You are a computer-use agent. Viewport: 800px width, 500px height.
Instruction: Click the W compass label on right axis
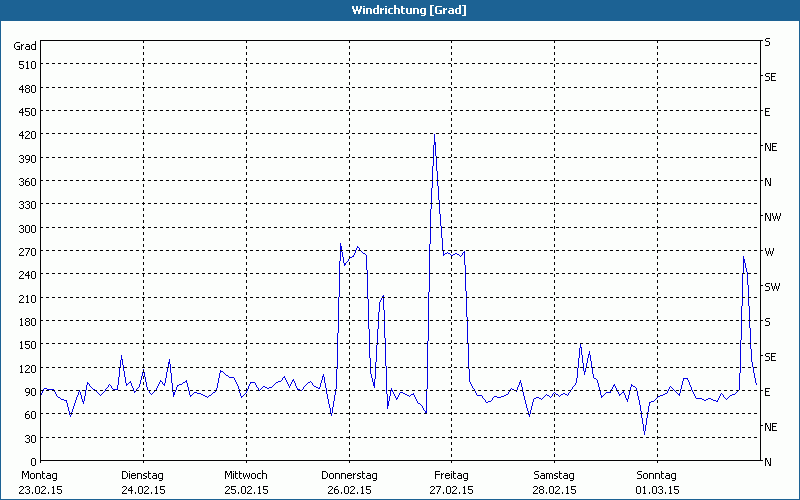(769, 252)
